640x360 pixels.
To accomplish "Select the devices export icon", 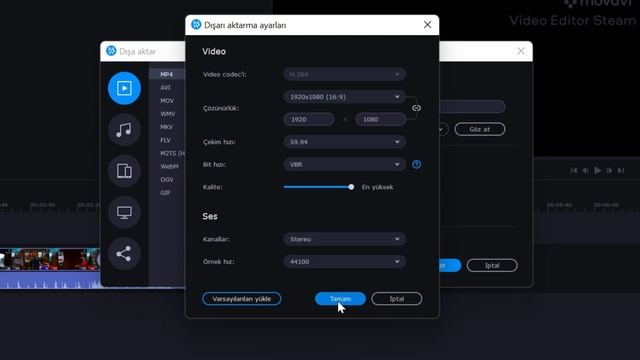I will click(124, 171).
